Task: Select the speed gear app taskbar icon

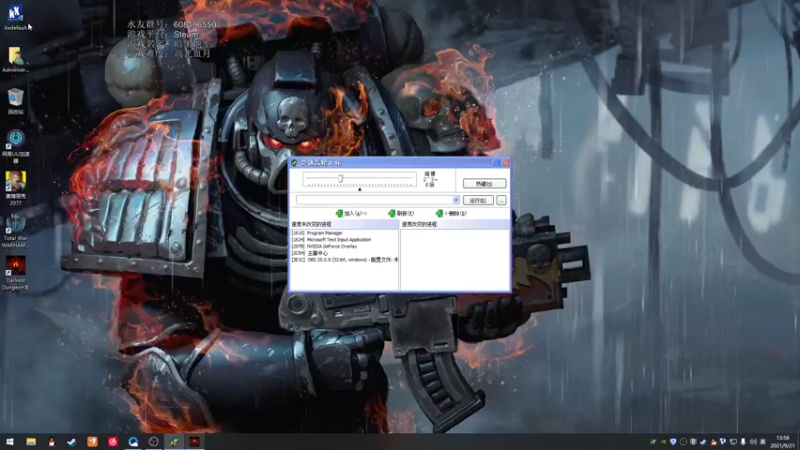Action: pyautogui.click(x=174, y=442)
